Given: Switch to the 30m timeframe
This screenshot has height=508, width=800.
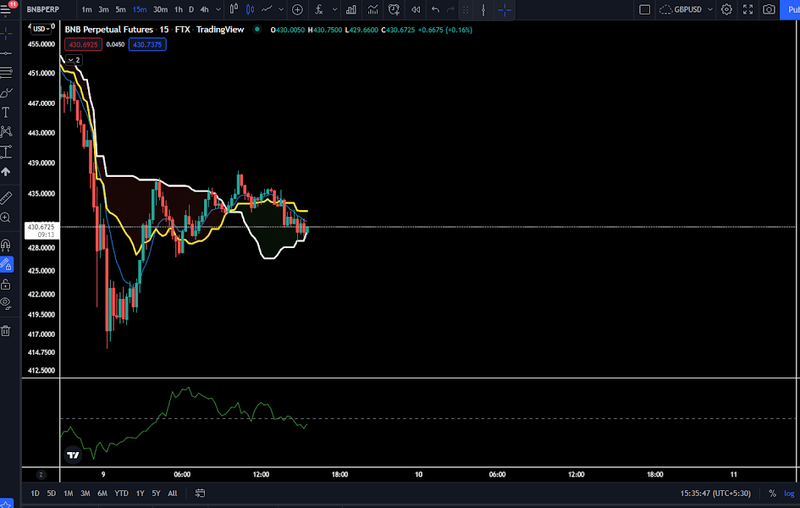Looking at the screenshot, I should [x=160, y=9].
